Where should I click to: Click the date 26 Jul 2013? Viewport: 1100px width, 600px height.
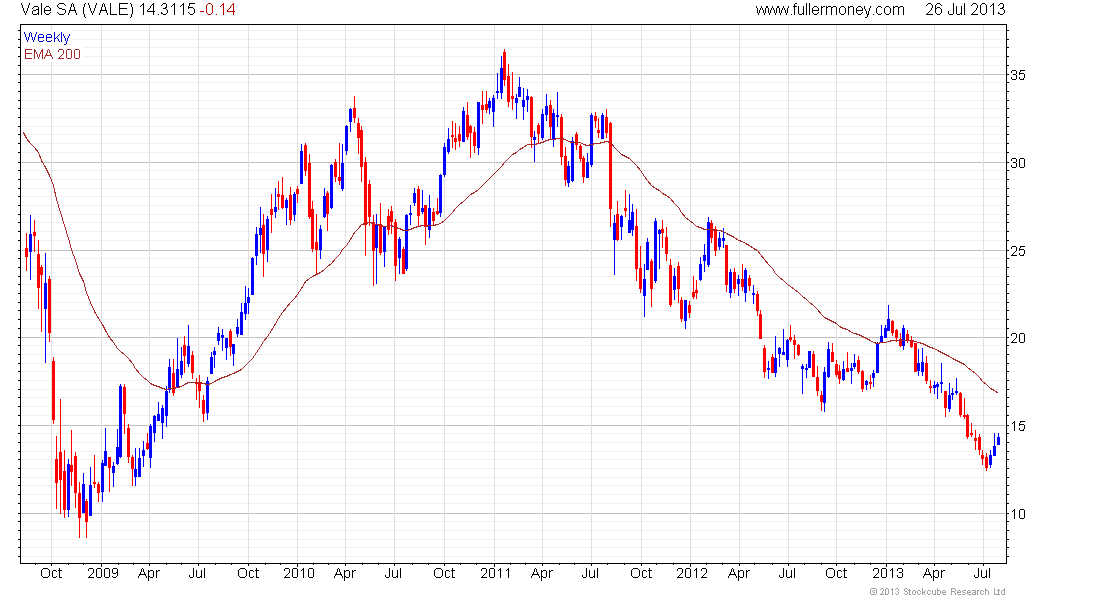tap(965, 10)
